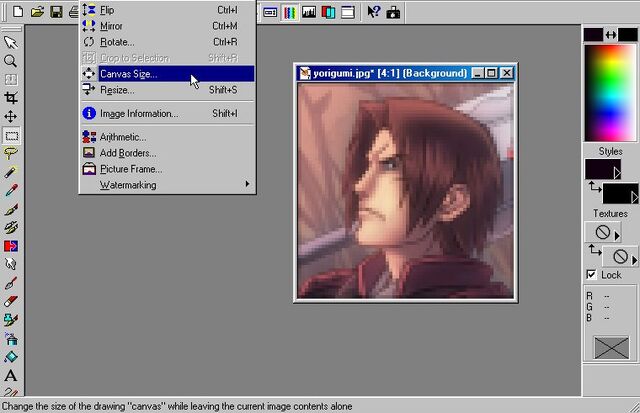The image size is (640, 413).
Task: Select the Freehand lasso tool
Action: pos(11,154)
